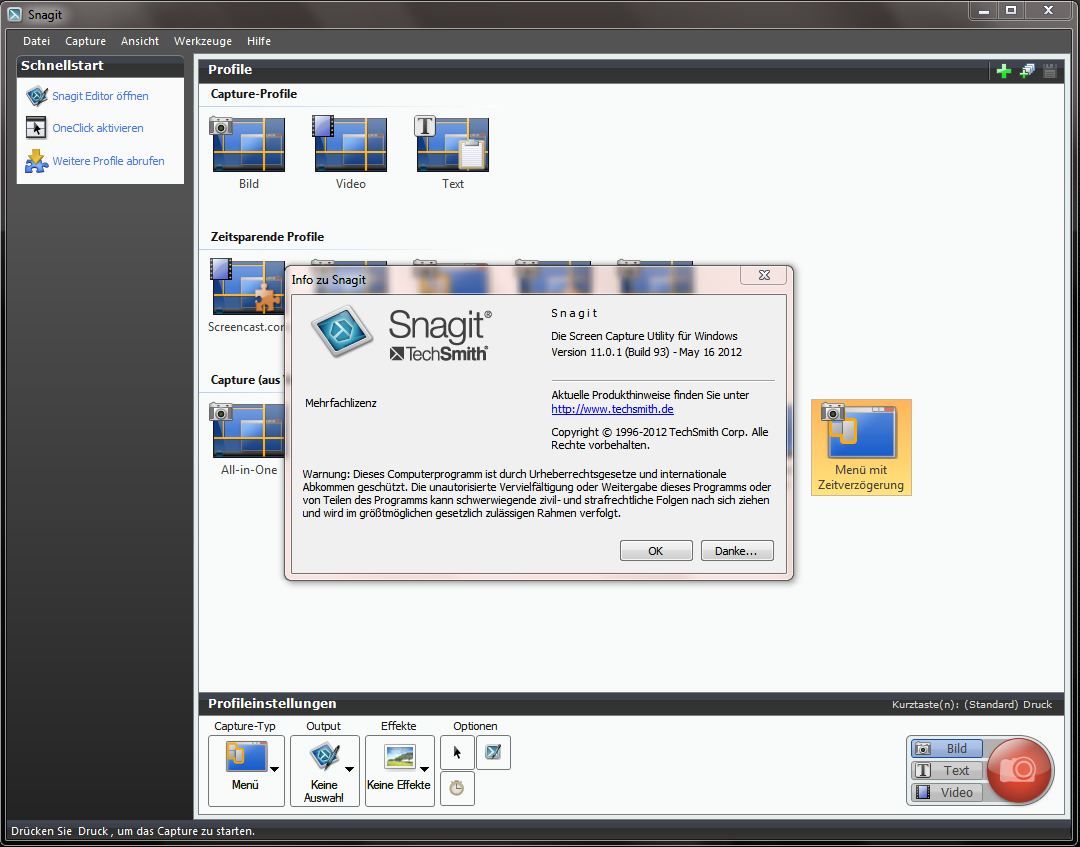The height and width of the screenshot is (847, 1080).
Task: Click the Snagit title bar icon
Action: (14, 14)
